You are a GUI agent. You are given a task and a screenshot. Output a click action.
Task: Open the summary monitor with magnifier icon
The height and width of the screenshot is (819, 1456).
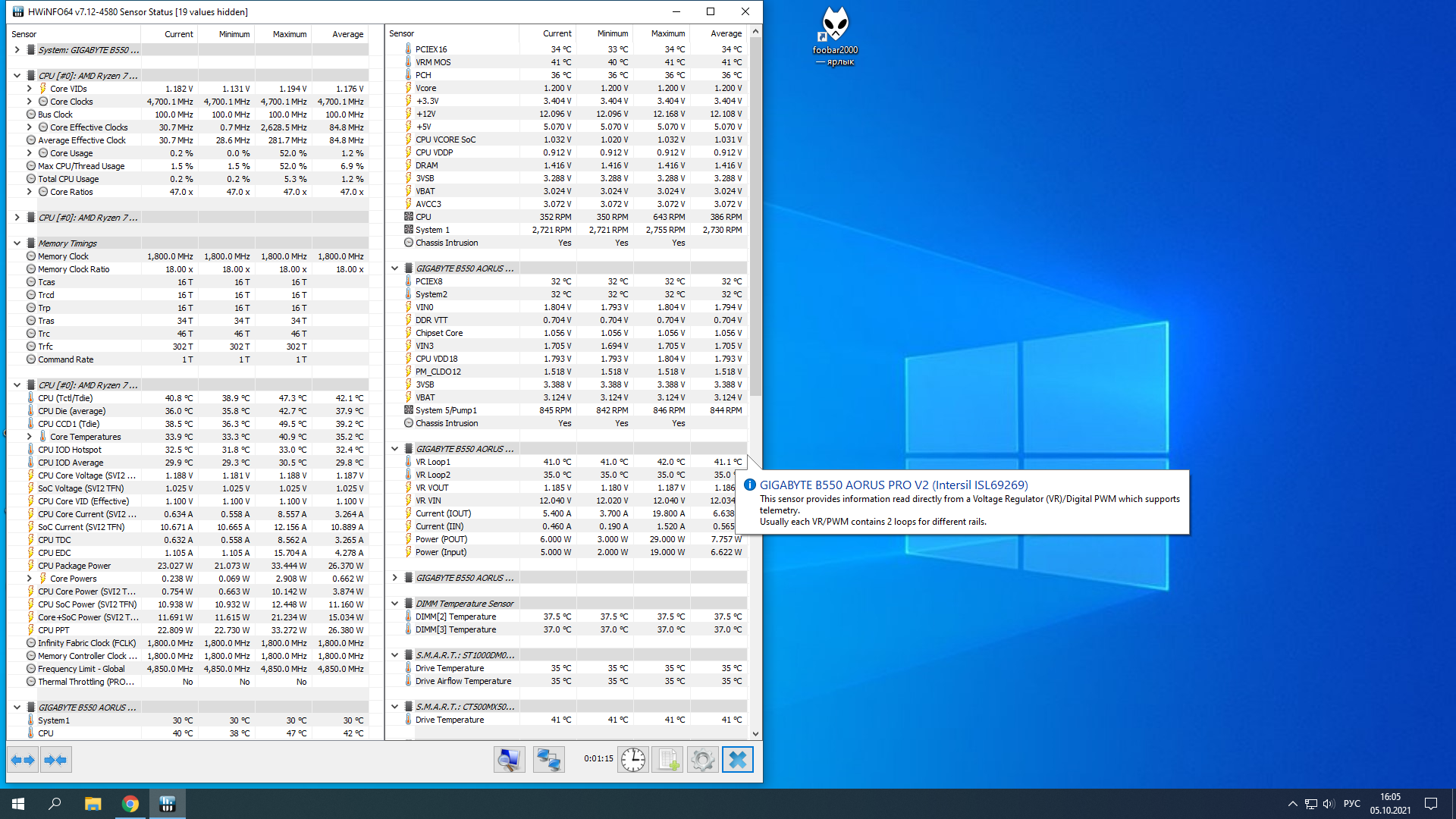point(509,759)
